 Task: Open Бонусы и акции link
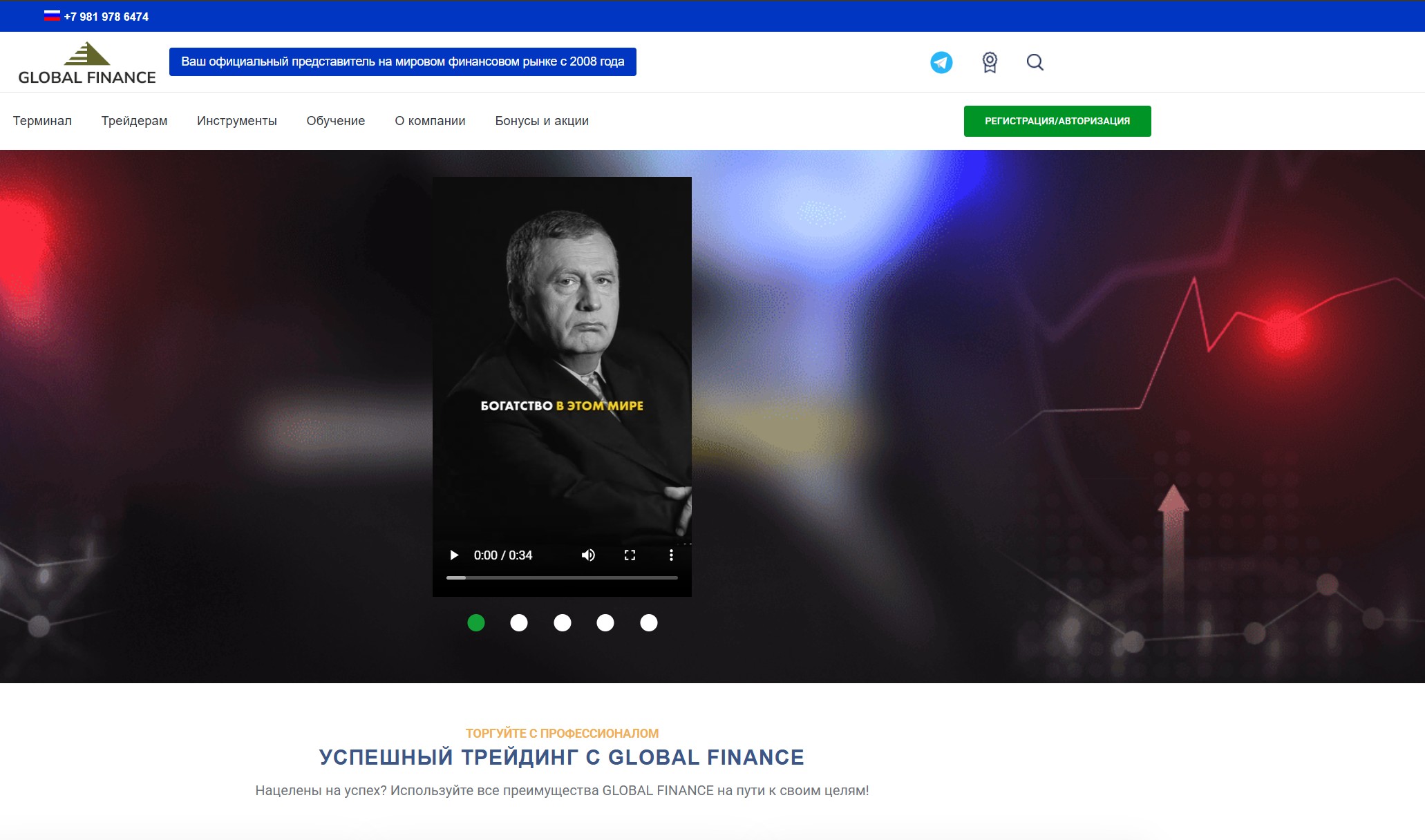tap(542, 121)
